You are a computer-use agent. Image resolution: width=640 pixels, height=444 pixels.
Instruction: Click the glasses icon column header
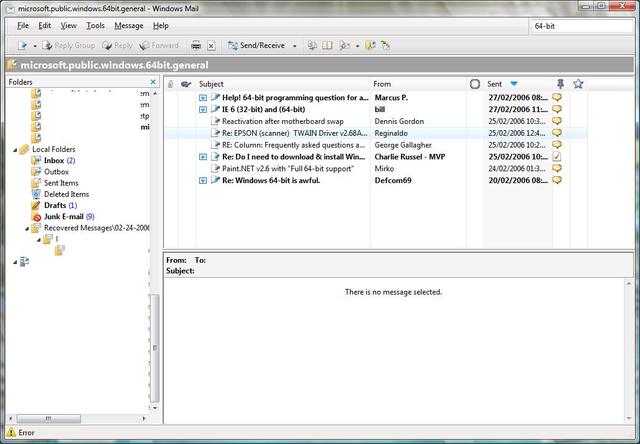186,84
